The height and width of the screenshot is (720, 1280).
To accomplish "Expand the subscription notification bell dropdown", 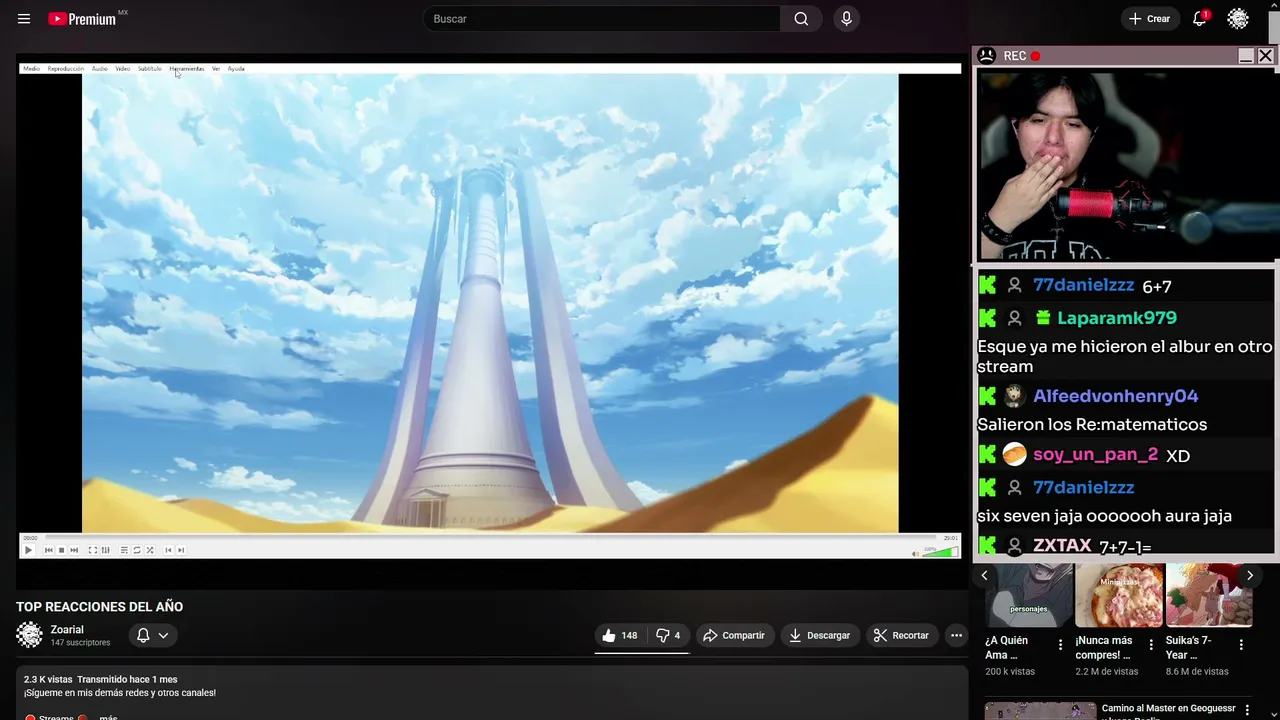I will (x=153, y=635).
